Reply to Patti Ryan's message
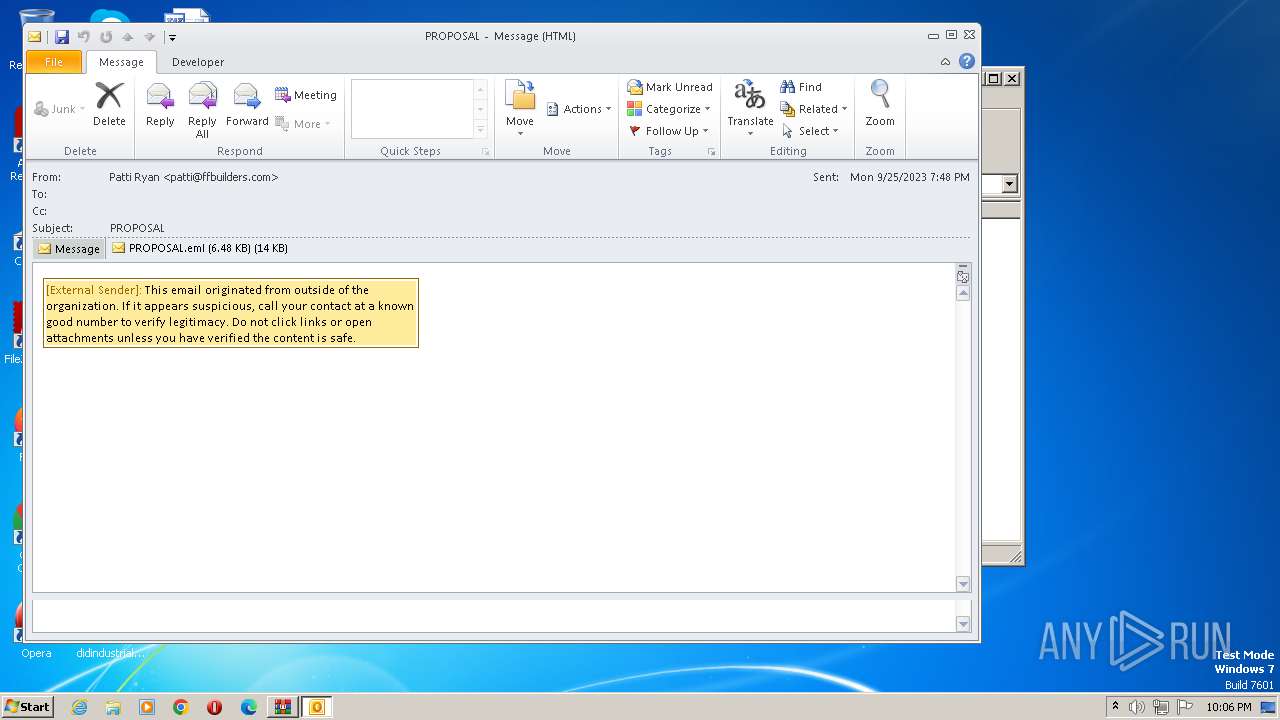Image resolution: width=1280 pixels, height=720 pixels. [x=160, y=105]
